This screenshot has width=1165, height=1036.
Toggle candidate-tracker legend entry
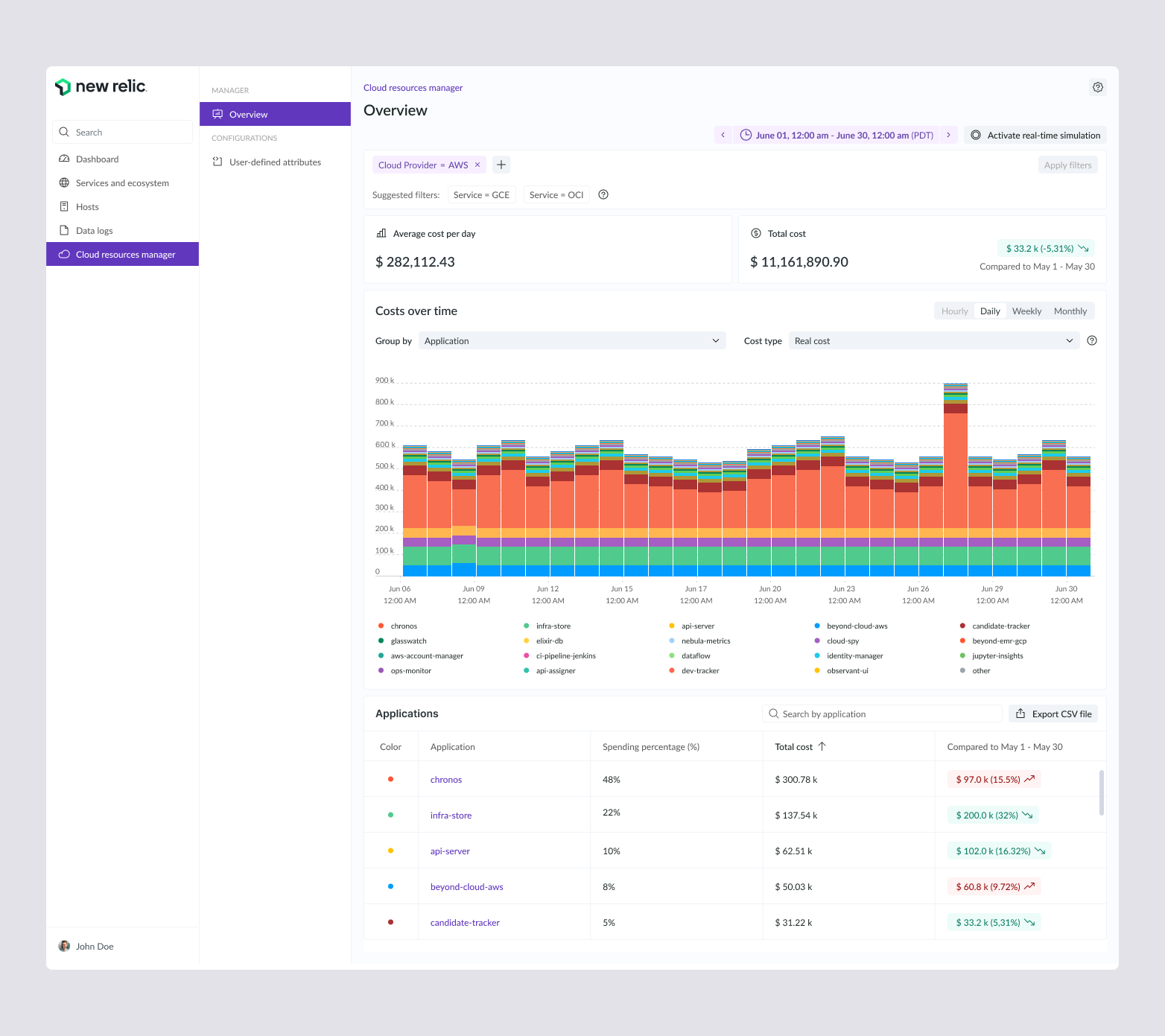pos(995,626)
